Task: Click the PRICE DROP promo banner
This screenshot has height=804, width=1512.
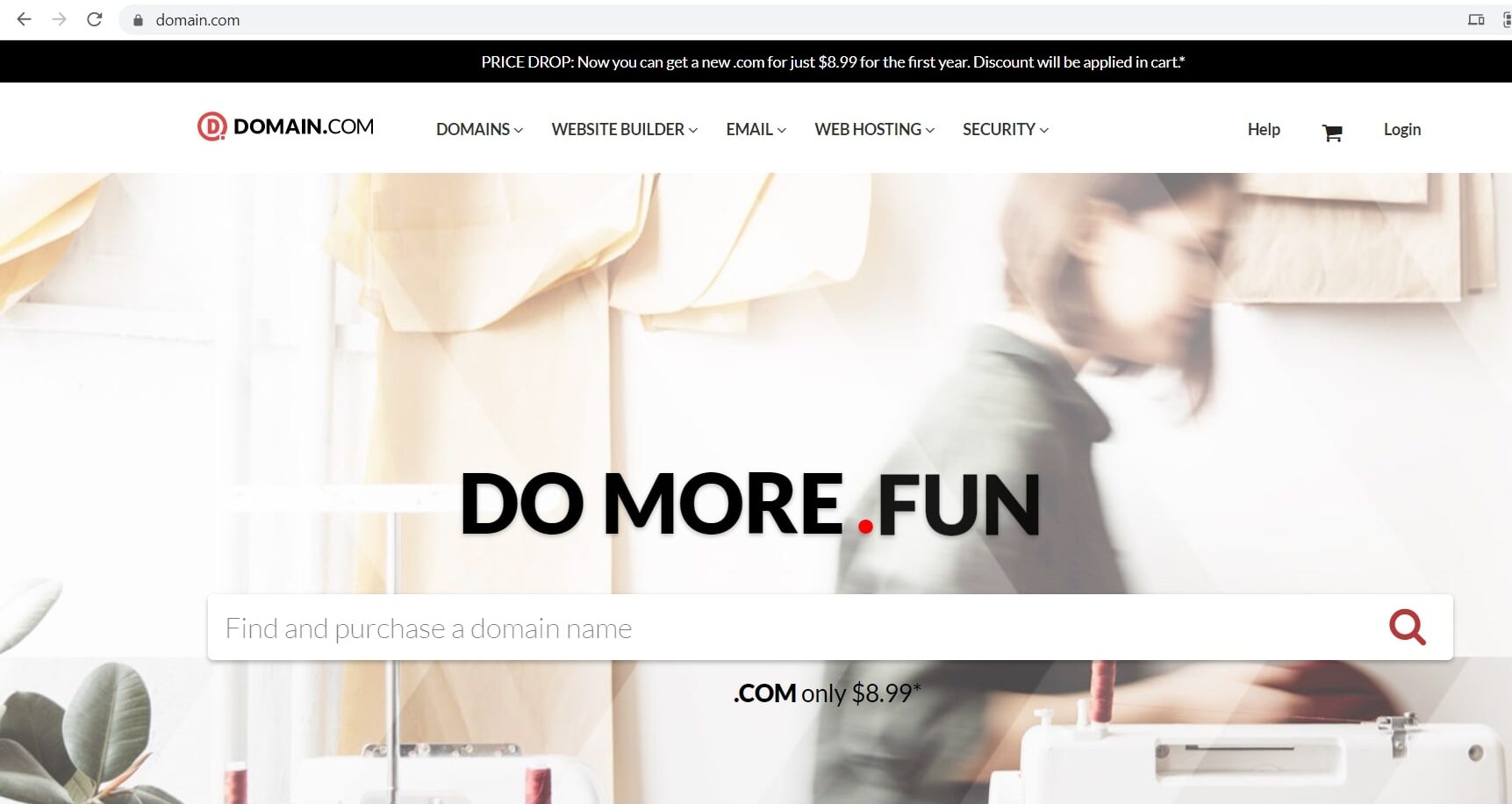Action: point(833,62)
